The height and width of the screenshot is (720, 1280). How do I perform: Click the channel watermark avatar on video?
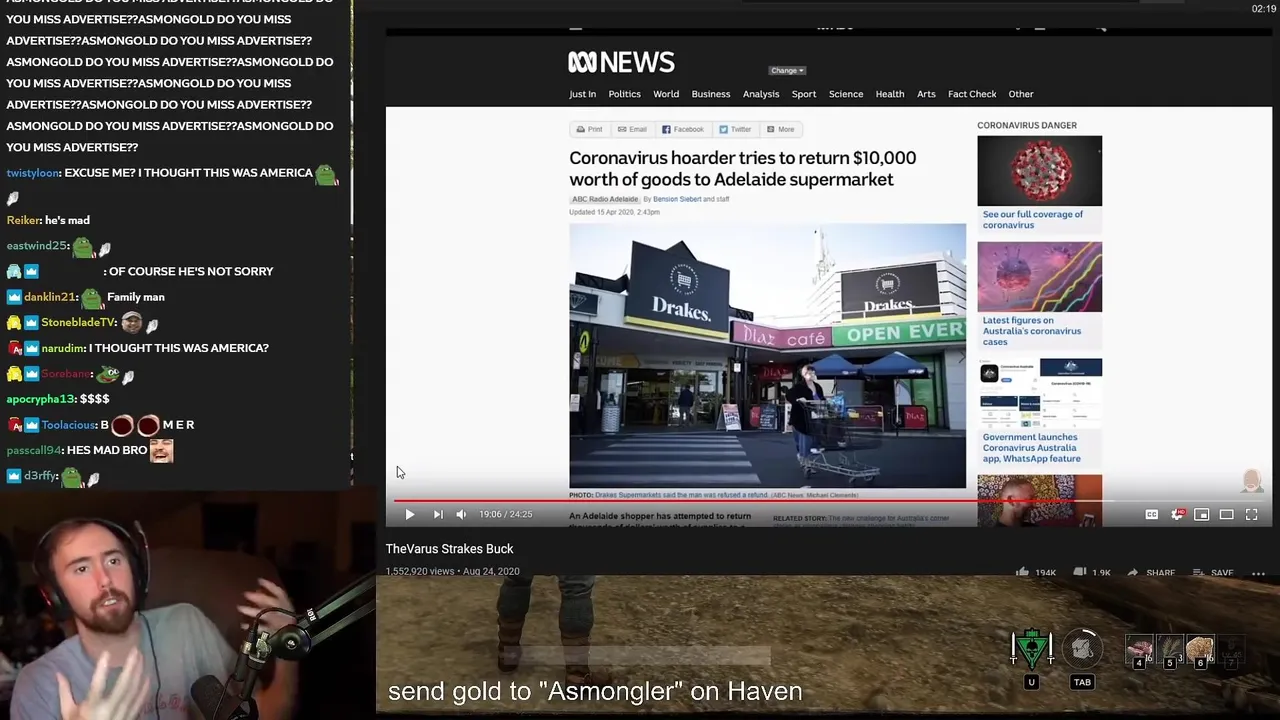1251,481
